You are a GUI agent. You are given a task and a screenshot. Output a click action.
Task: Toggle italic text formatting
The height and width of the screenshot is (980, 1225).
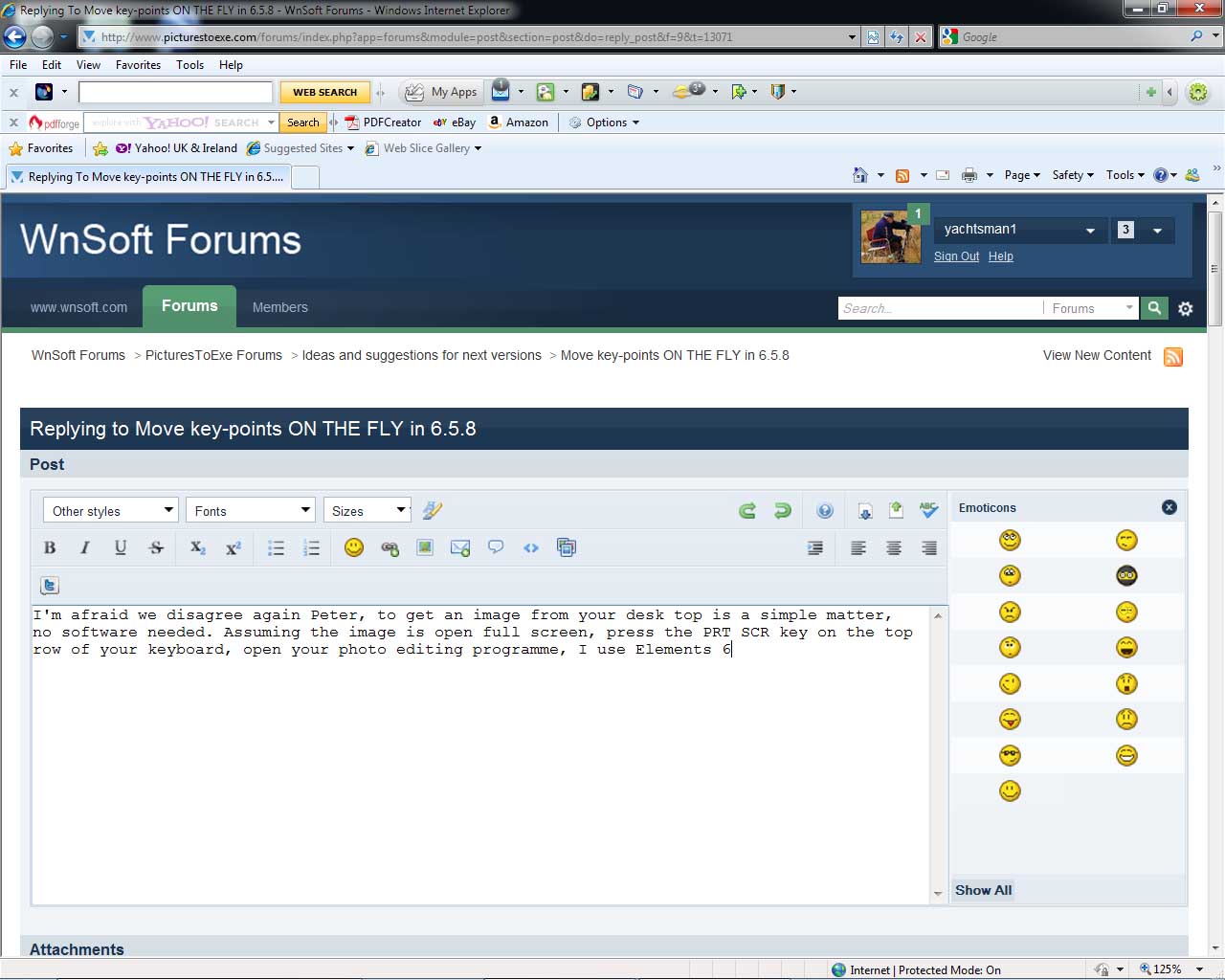[85, 548]
